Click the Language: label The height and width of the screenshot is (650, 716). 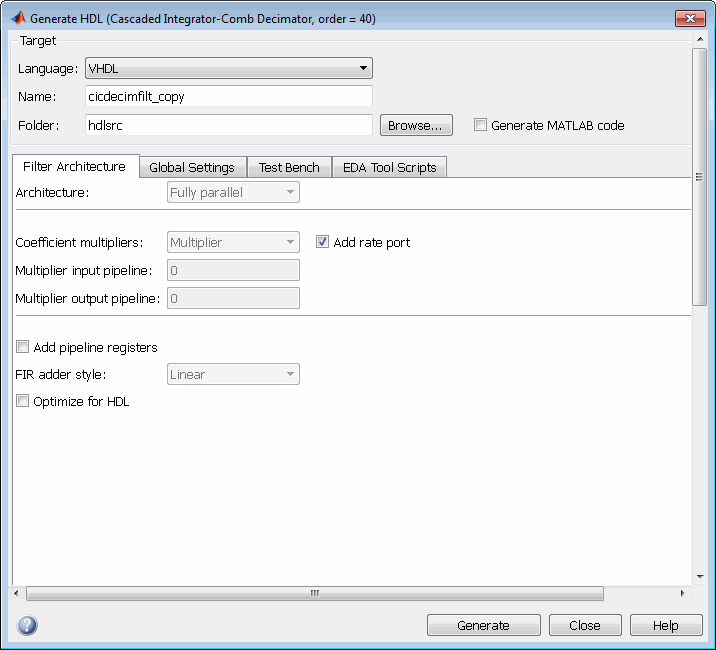pos(48,69)
